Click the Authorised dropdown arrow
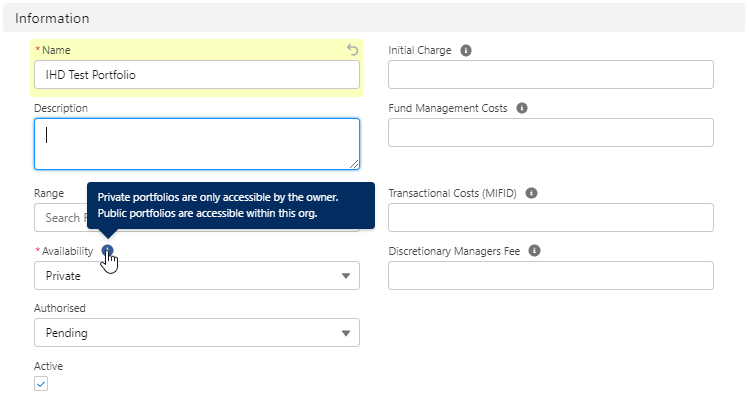This screenshot has height=407, width=749. coord(346,333)
